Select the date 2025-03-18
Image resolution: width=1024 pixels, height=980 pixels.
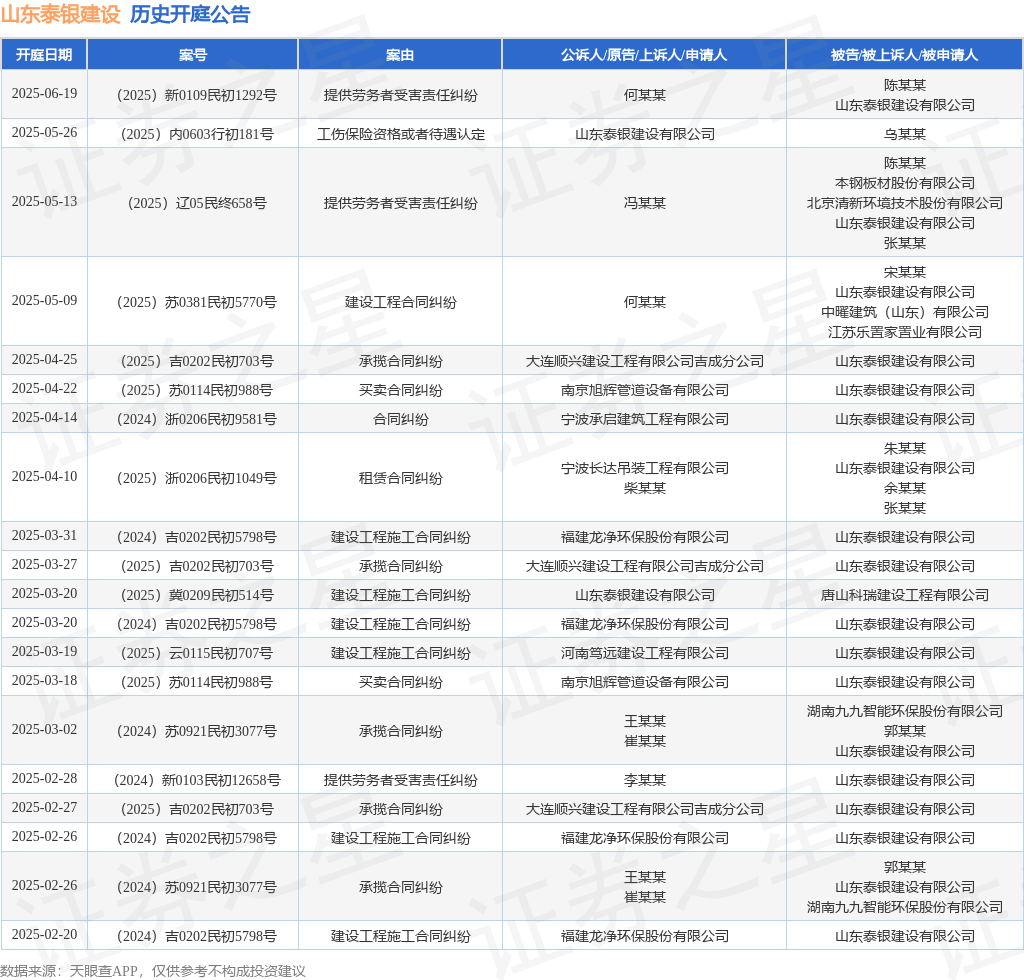point(44,680)
